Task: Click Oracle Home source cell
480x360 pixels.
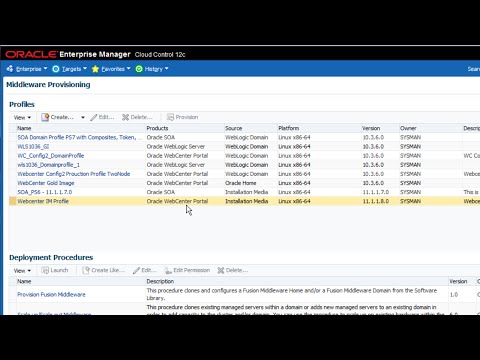Action: [241, 183]
